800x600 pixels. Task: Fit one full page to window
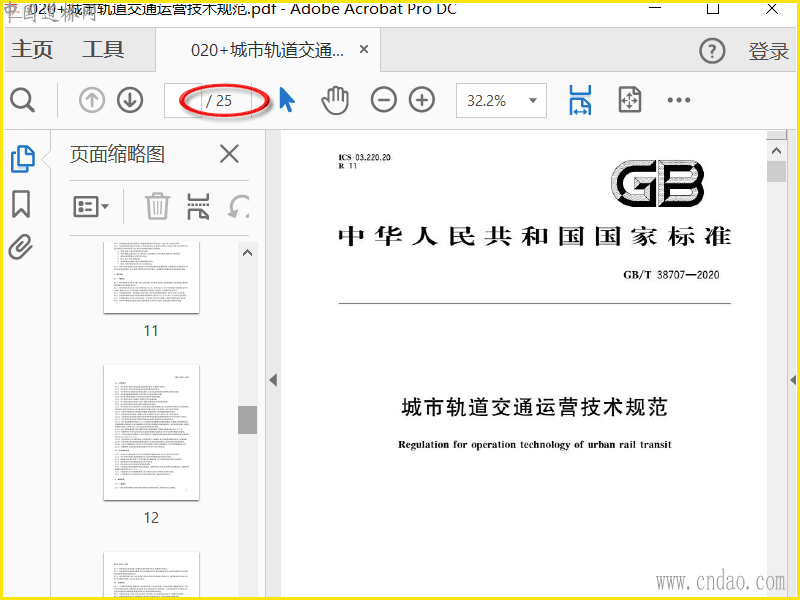click(x=630, y=100)
